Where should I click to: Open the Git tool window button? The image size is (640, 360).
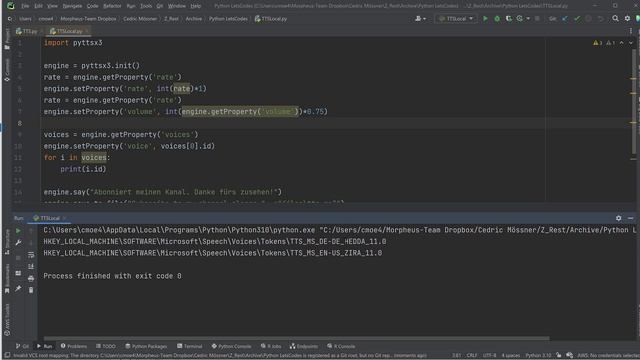tap(22, 346)
